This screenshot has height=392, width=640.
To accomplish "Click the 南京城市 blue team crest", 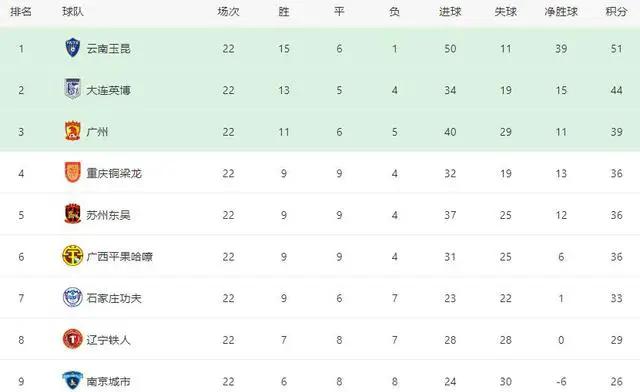I will [73, 381].
